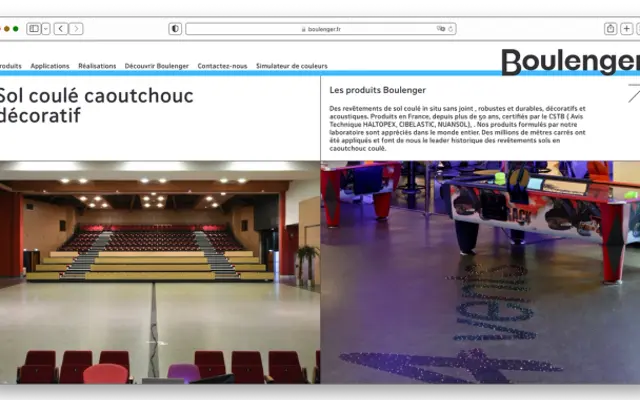Click the green window zoom button
Viewport: 640px width, 400px height.
pyautogui.click(x=16, y=29)
